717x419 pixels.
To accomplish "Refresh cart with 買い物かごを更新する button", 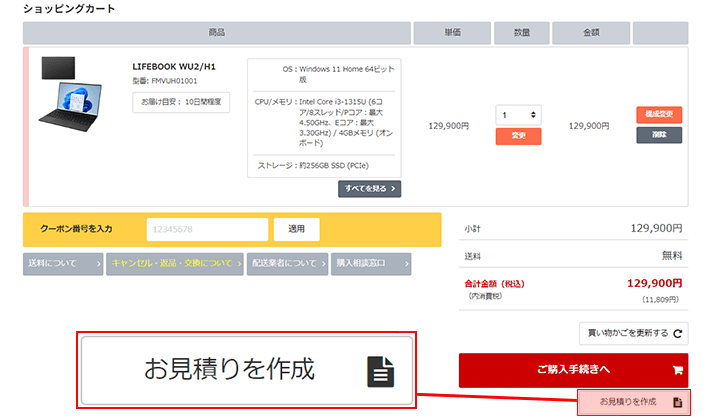I will pyautogui.click(x=633, y=333).
